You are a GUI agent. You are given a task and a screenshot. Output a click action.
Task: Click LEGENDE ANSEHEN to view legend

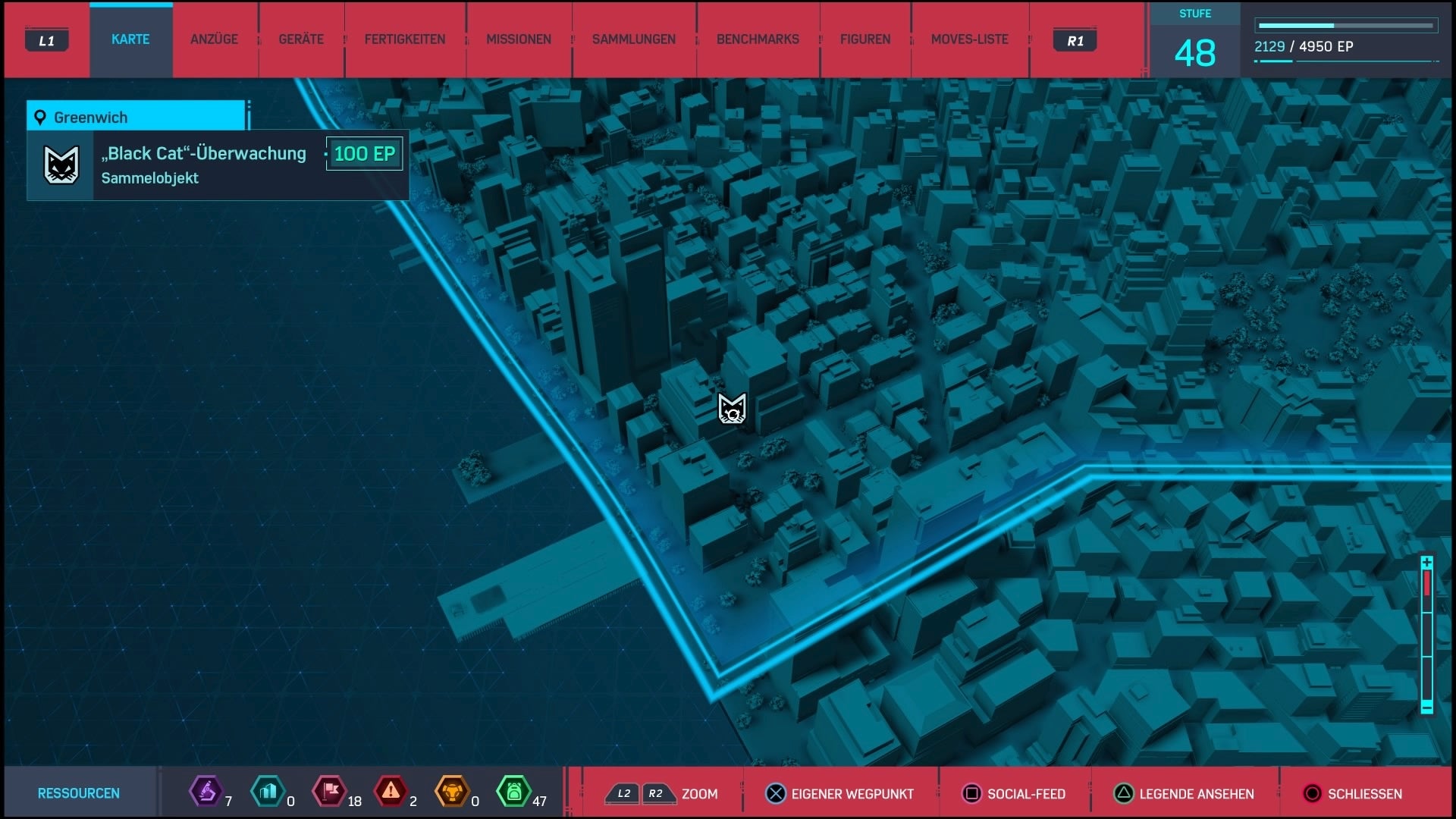click(x=1197, y=794)
